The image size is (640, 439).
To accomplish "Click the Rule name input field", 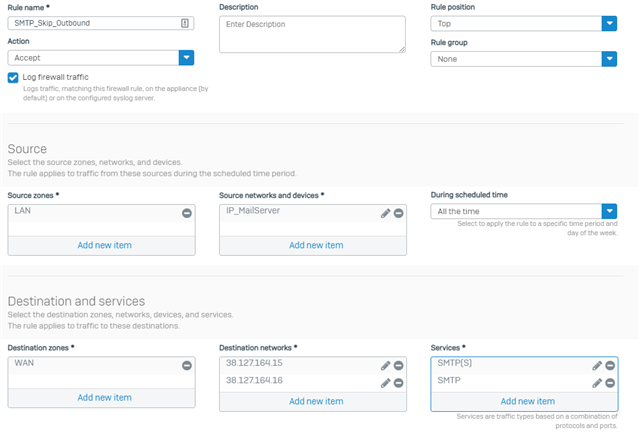I will 101,23.
